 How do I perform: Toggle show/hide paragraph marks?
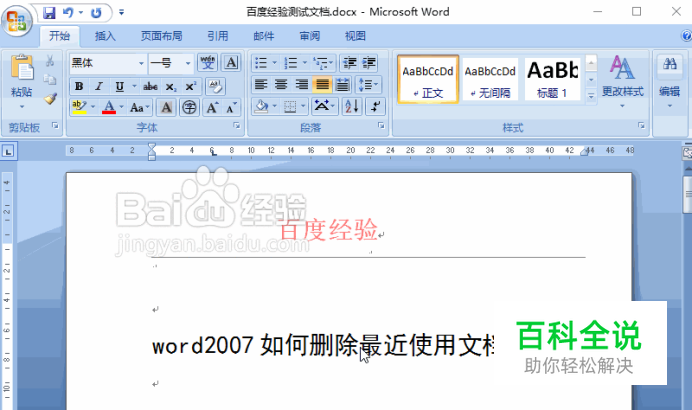376,107
